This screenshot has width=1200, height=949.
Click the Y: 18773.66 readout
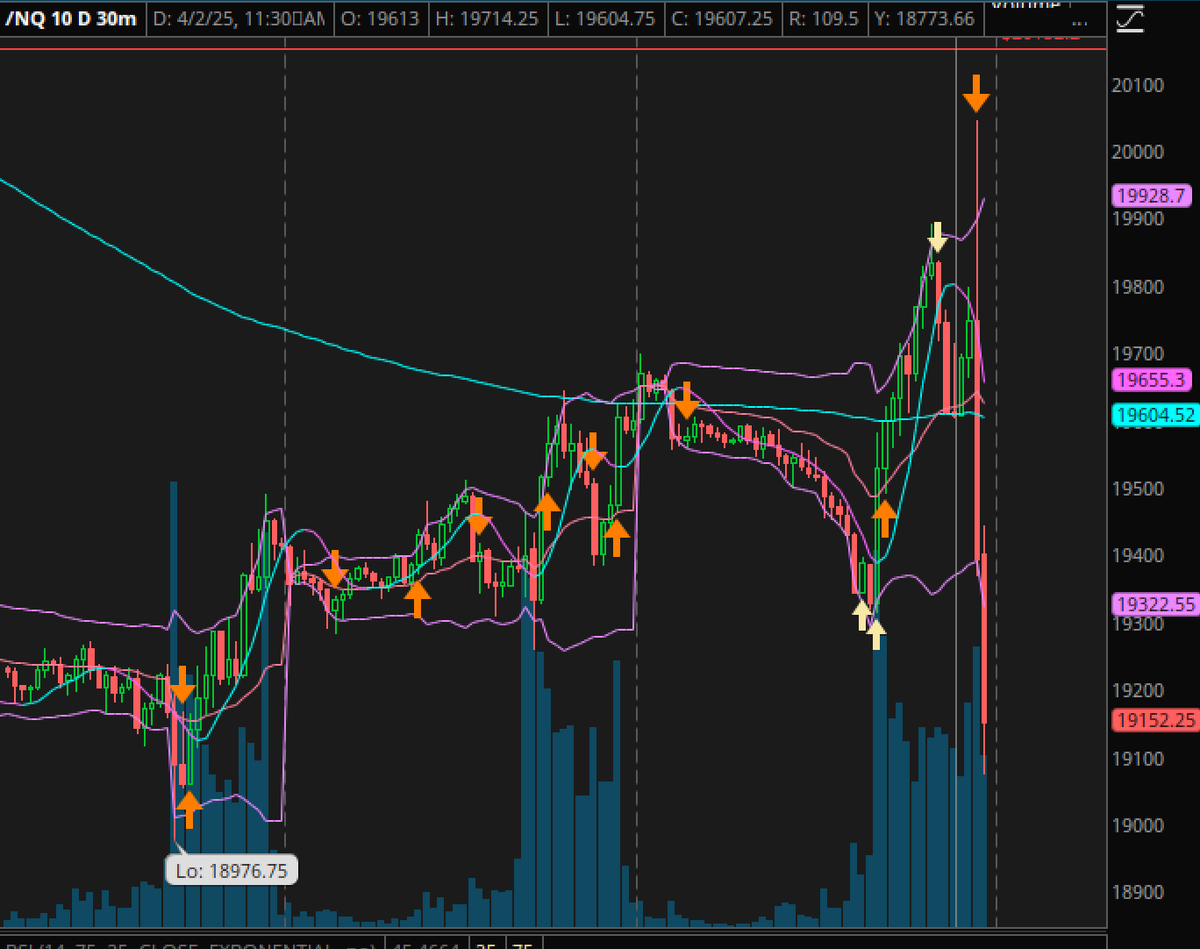coord(924,18)
